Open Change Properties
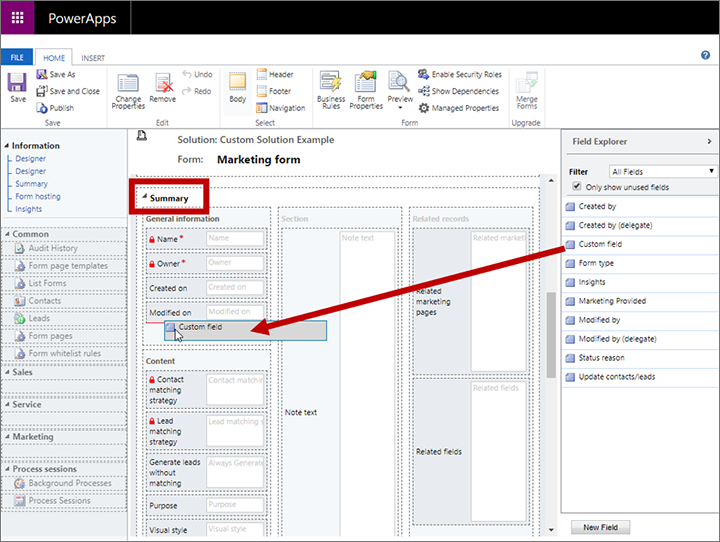Image resolution: width=720 pixels, height=542 pixels. pyautogui.click(x=128, y=91)
